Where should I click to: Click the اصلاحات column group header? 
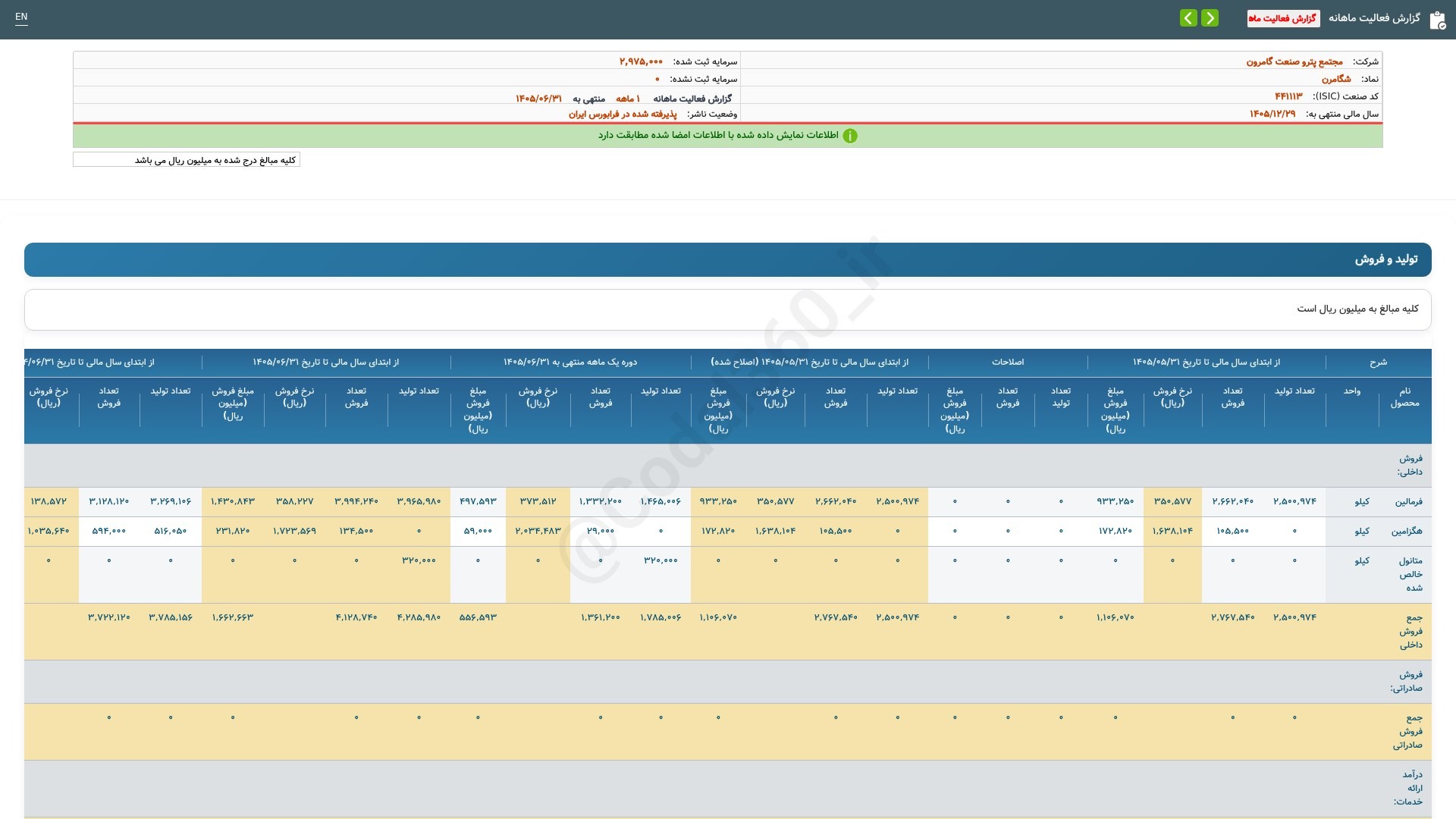tap(1008, 362)
